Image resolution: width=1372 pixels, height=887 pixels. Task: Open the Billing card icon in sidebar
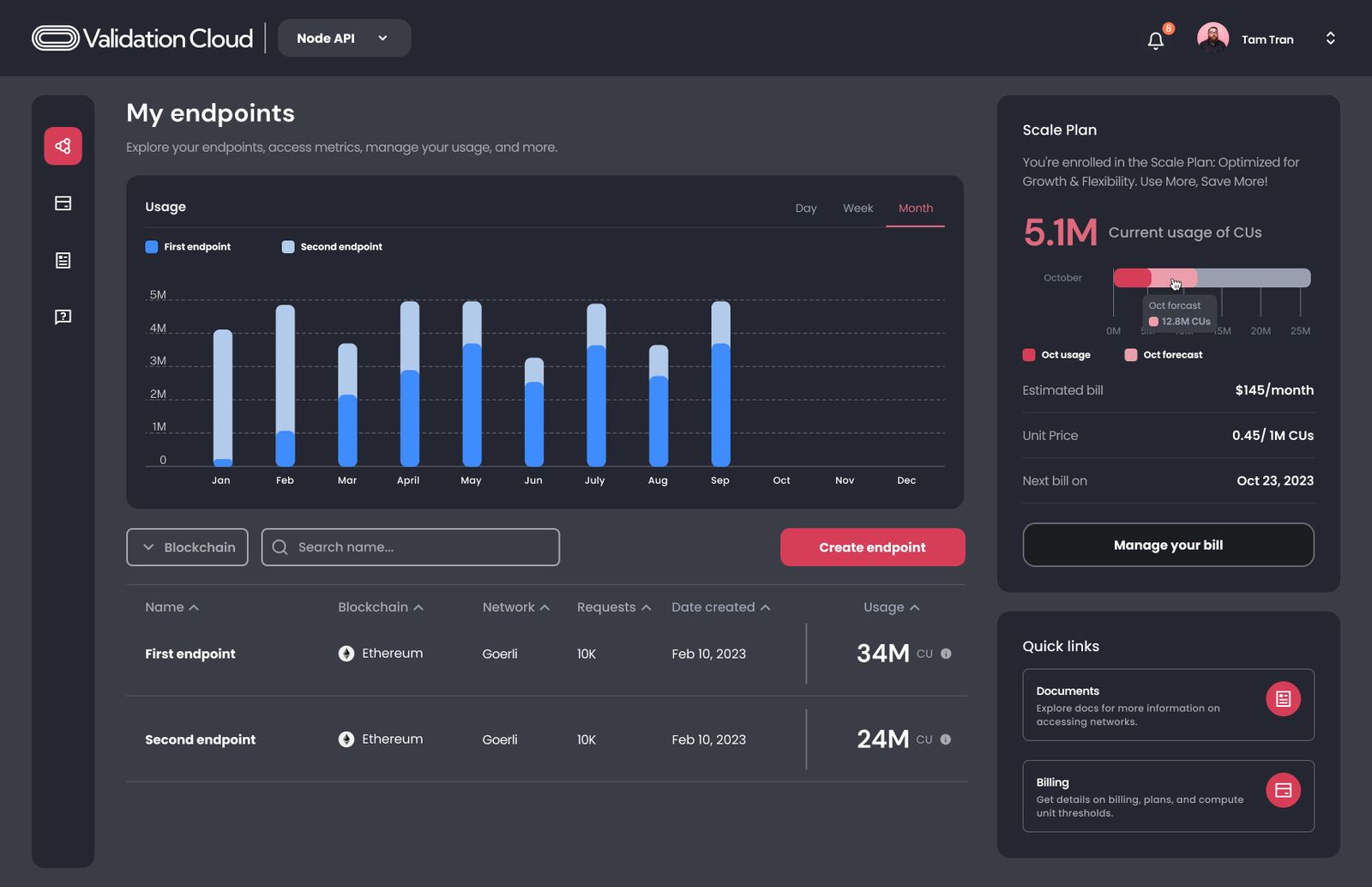(62, 203)
